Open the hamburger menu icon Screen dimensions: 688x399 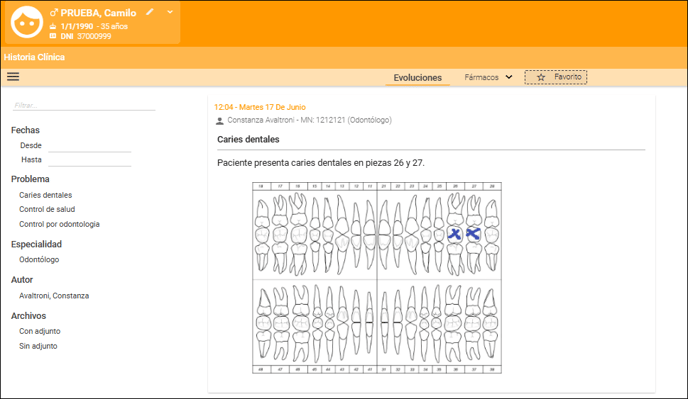(x=13, y=77)
